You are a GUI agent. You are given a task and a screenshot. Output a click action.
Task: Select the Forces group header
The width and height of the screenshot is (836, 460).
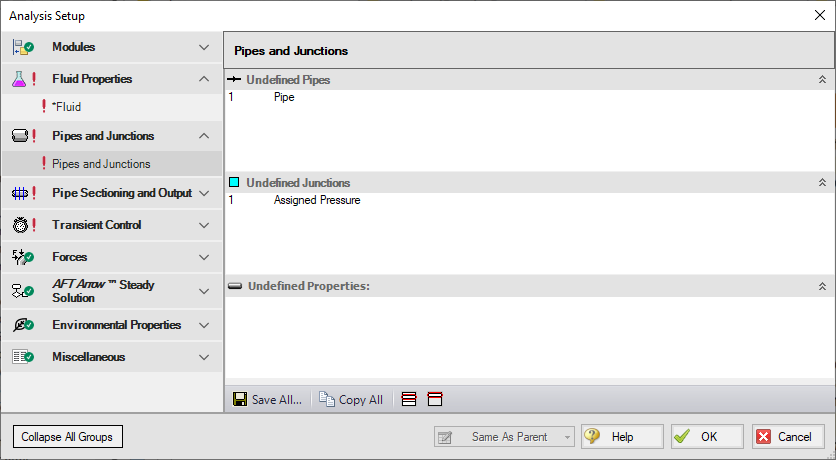click(x=112, y=257)
